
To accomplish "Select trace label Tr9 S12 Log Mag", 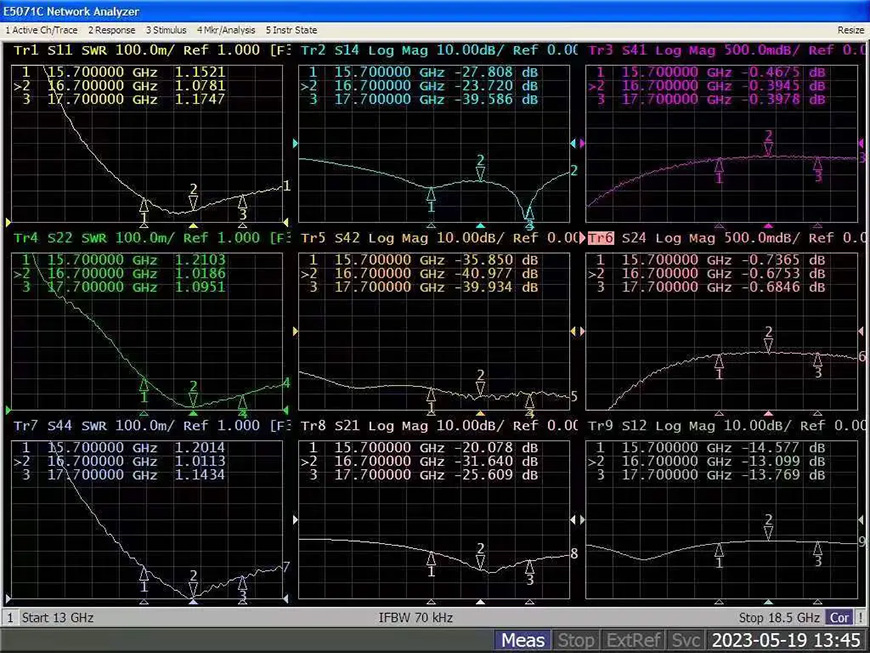I will (652, 426).
